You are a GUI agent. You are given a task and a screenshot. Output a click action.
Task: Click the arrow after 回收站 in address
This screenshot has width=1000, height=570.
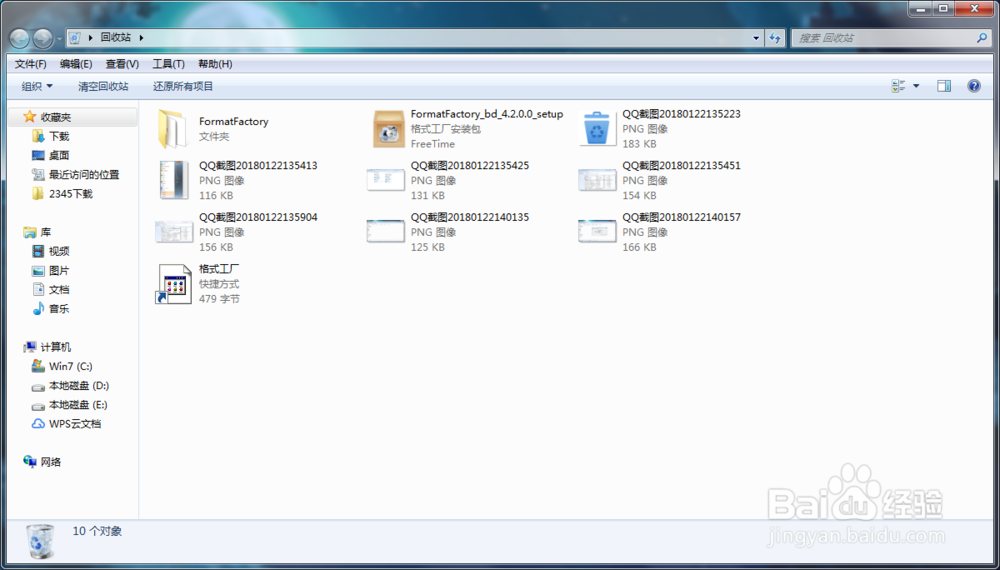tap(141, 38)
